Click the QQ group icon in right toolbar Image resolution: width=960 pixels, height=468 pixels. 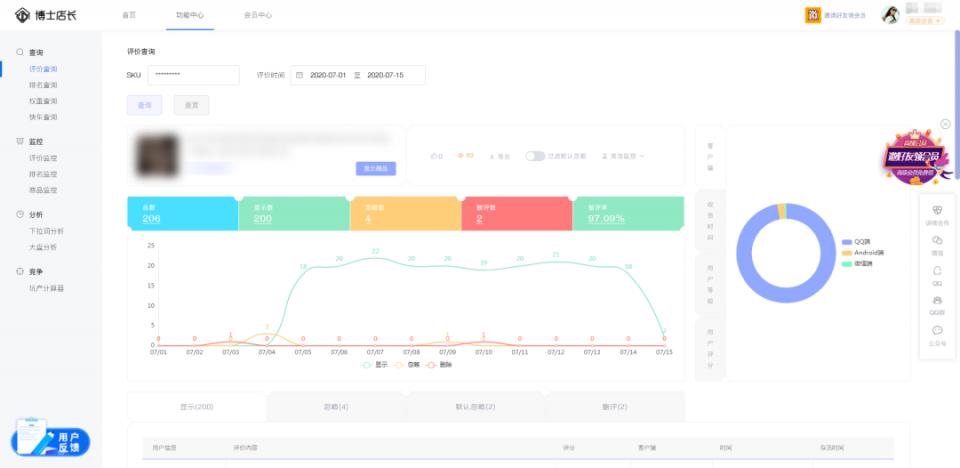(937, 300)
